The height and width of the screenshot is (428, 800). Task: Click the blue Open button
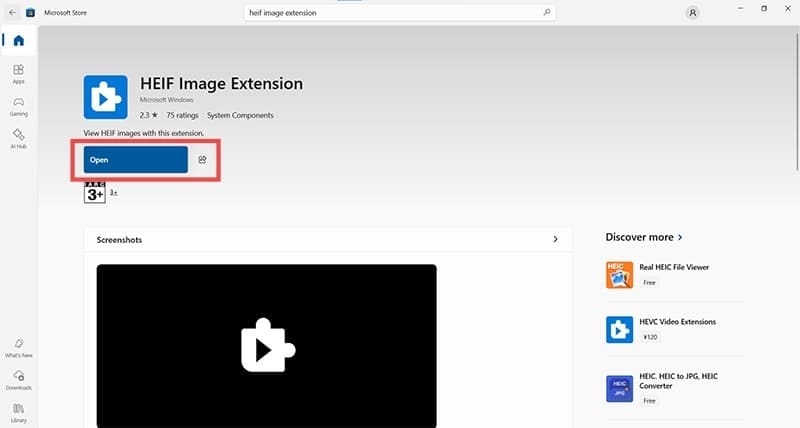tap(136, 160)
